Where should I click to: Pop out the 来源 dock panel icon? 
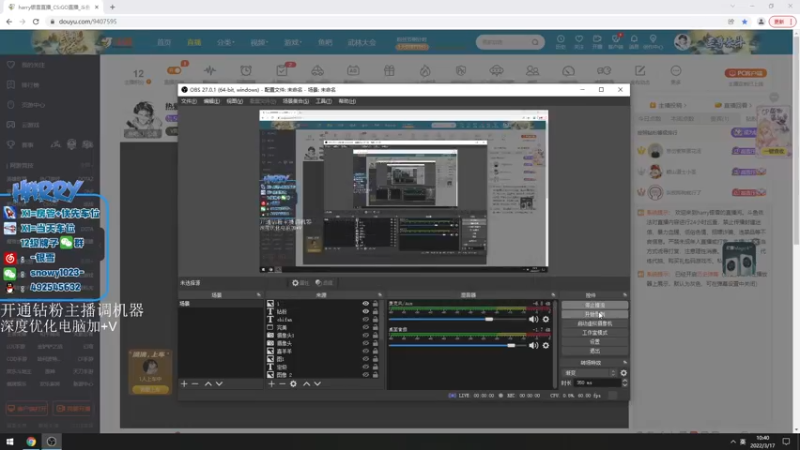[x=380, y=295]
